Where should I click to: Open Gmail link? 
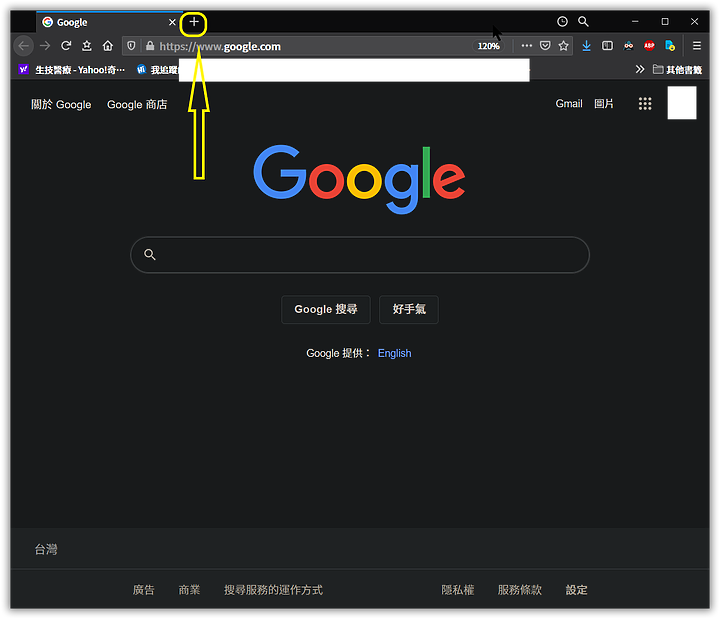[569, 104]
